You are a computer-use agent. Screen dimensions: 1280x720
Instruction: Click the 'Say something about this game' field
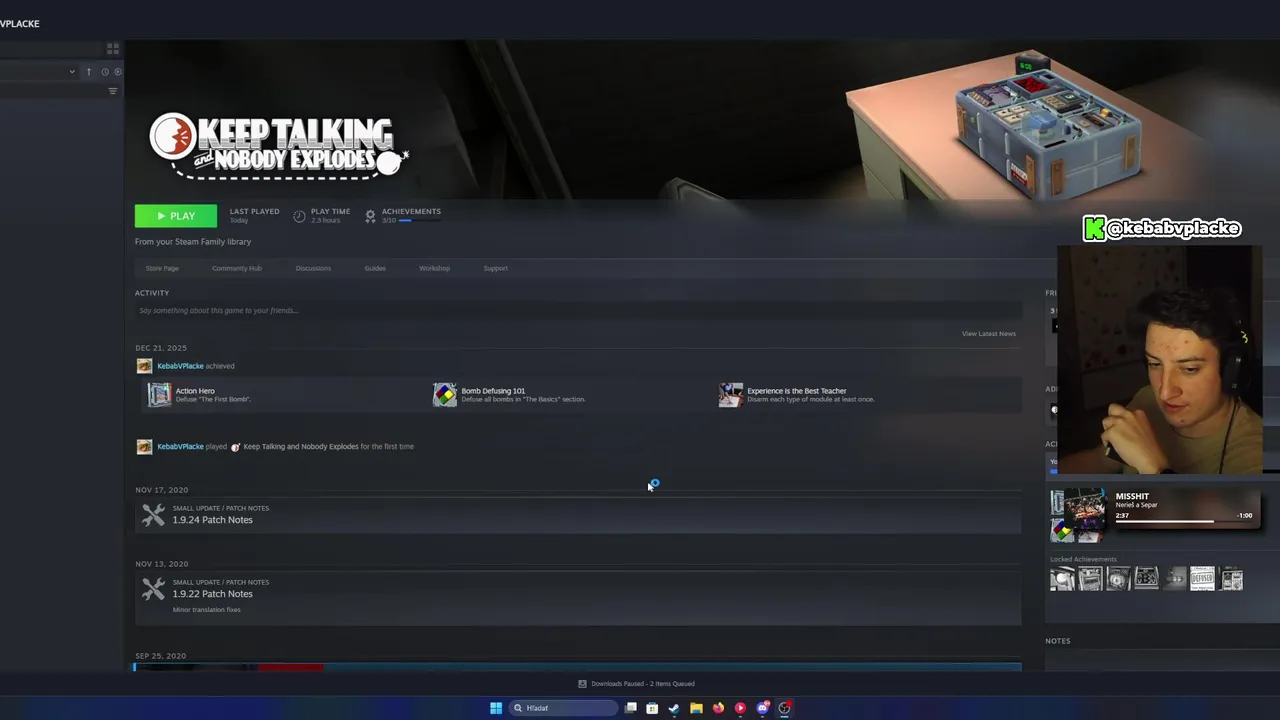coord(578,311)
